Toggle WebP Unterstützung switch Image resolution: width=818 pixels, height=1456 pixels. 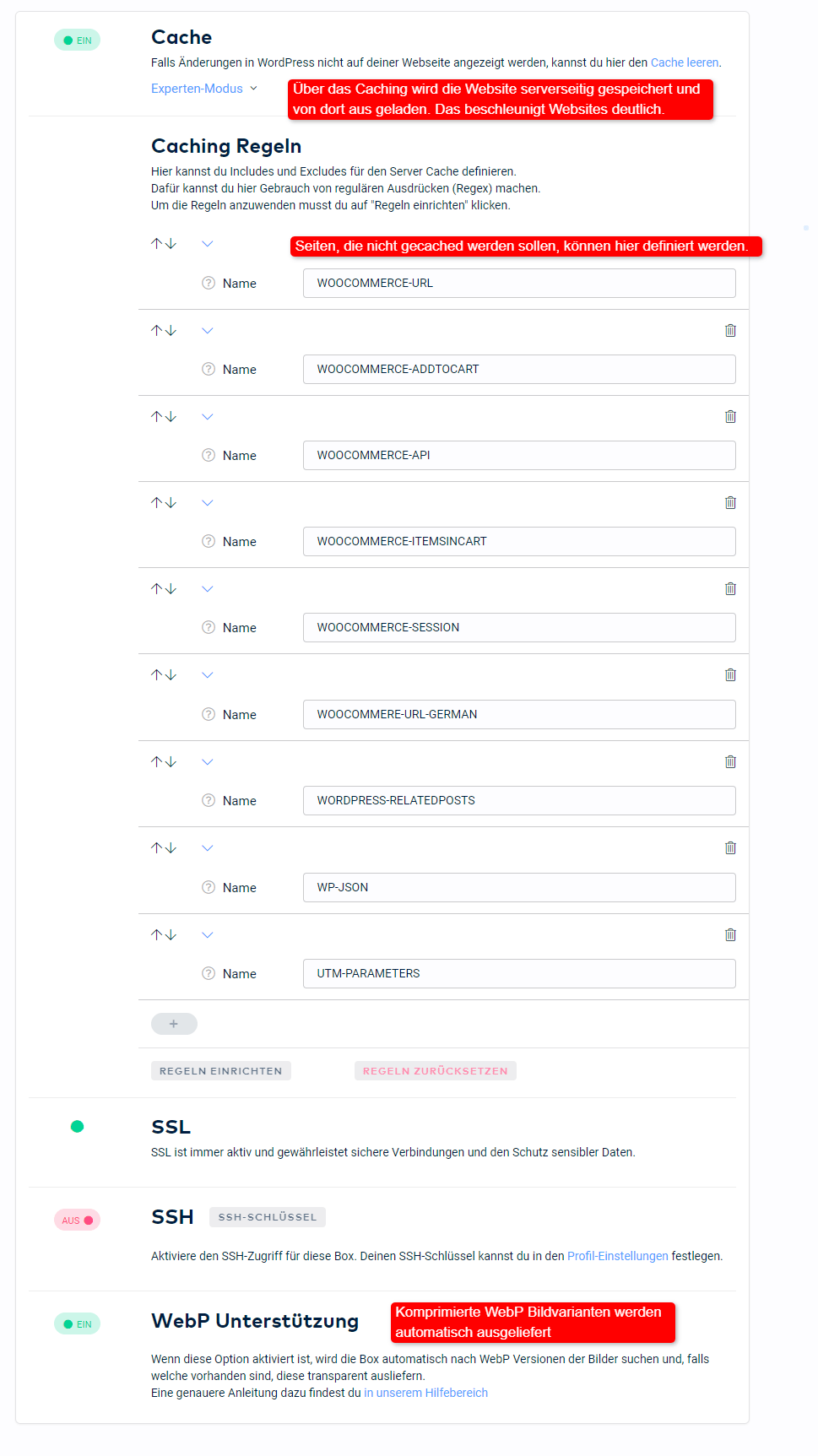click(77, 1324)
